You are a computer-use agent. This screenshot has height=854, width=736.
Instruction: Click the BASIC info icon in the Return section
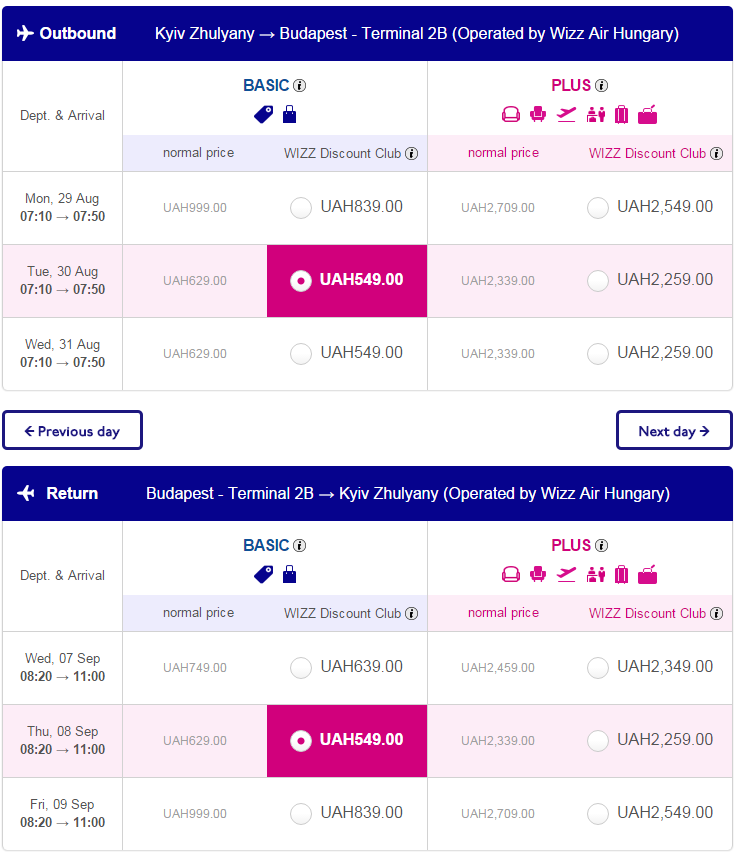click(x=300, y=545)
